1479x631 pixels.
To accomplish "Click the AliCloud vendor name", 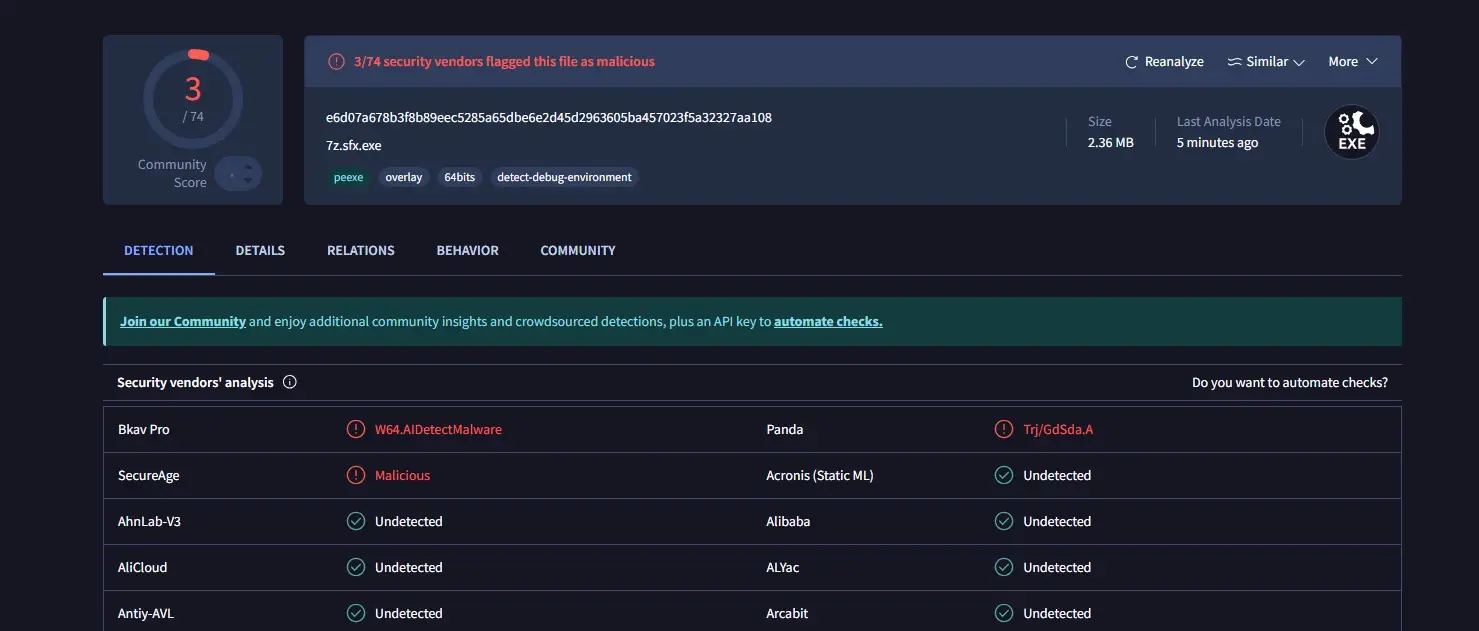I will point(143,568).
